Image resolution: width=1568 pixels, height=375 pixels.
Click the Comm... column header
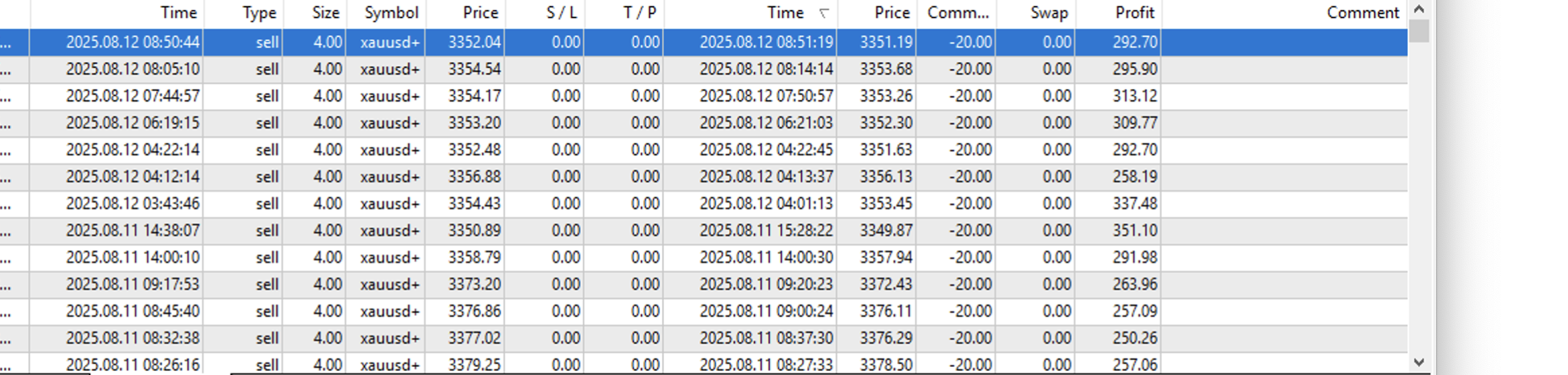957,13
